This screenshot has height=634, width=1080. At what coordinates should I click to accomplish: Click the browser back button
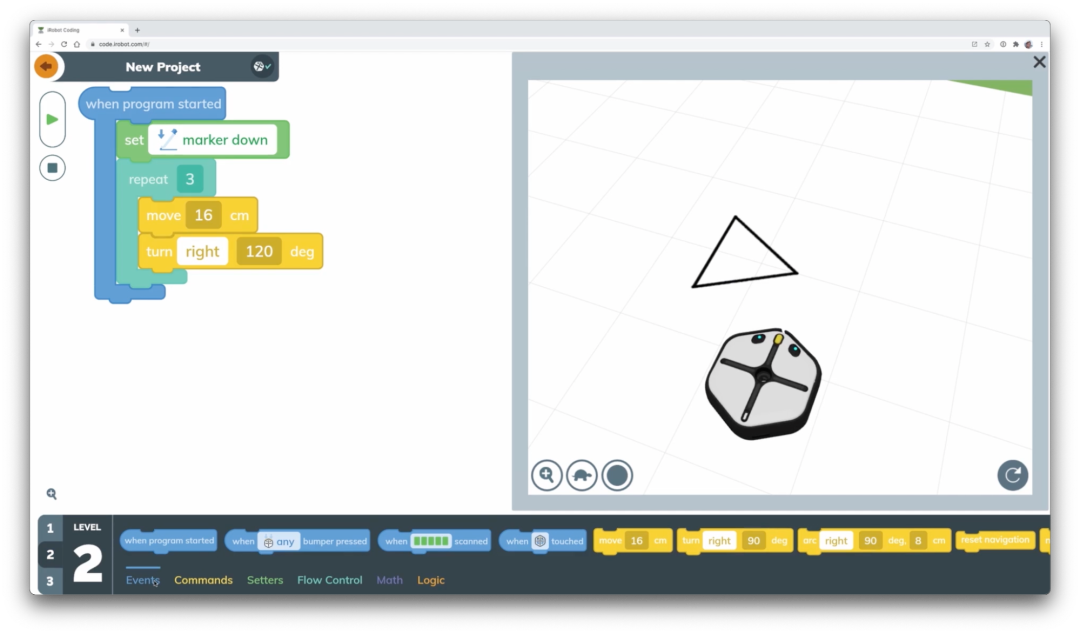point(39,44)
